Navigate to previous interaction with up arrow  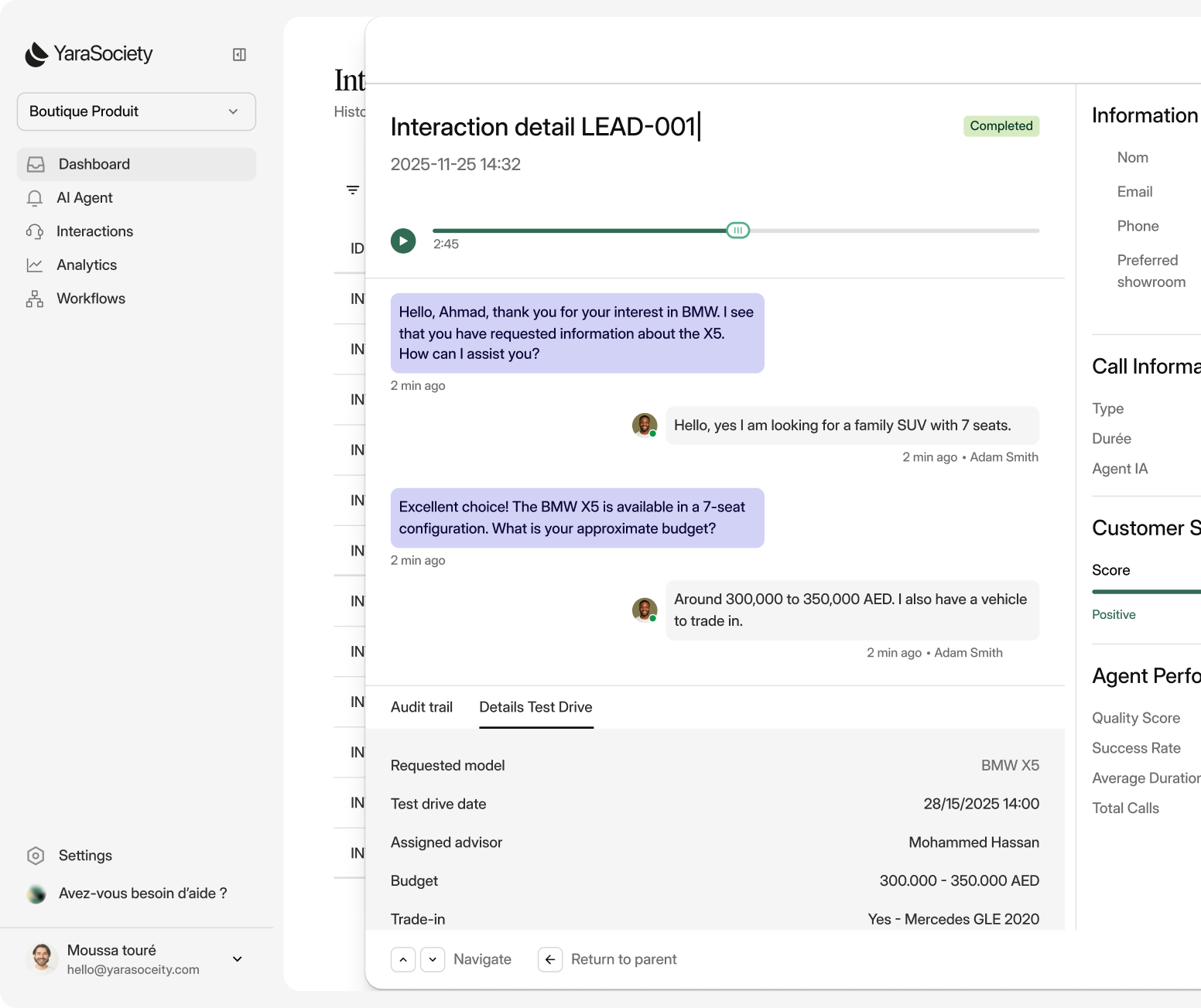(x=403, y=960)
